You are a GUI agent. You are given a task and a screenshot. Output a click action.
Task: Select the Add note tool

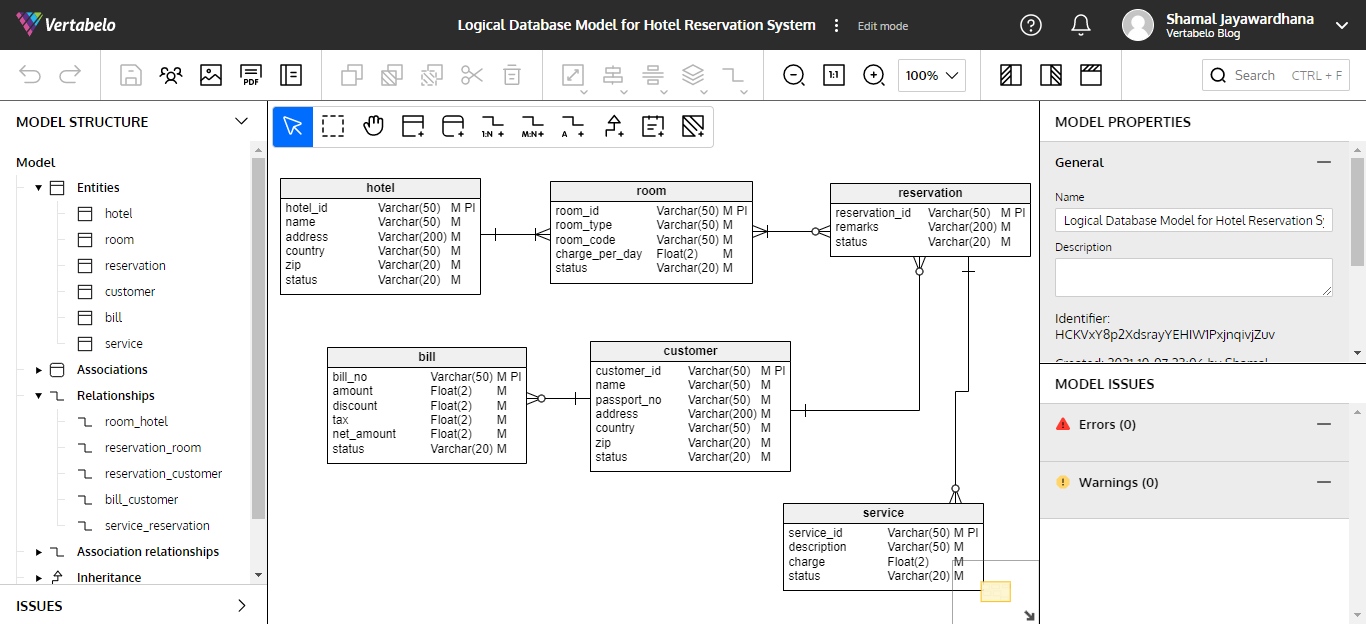pyautogui.click(x=653, y=126)
